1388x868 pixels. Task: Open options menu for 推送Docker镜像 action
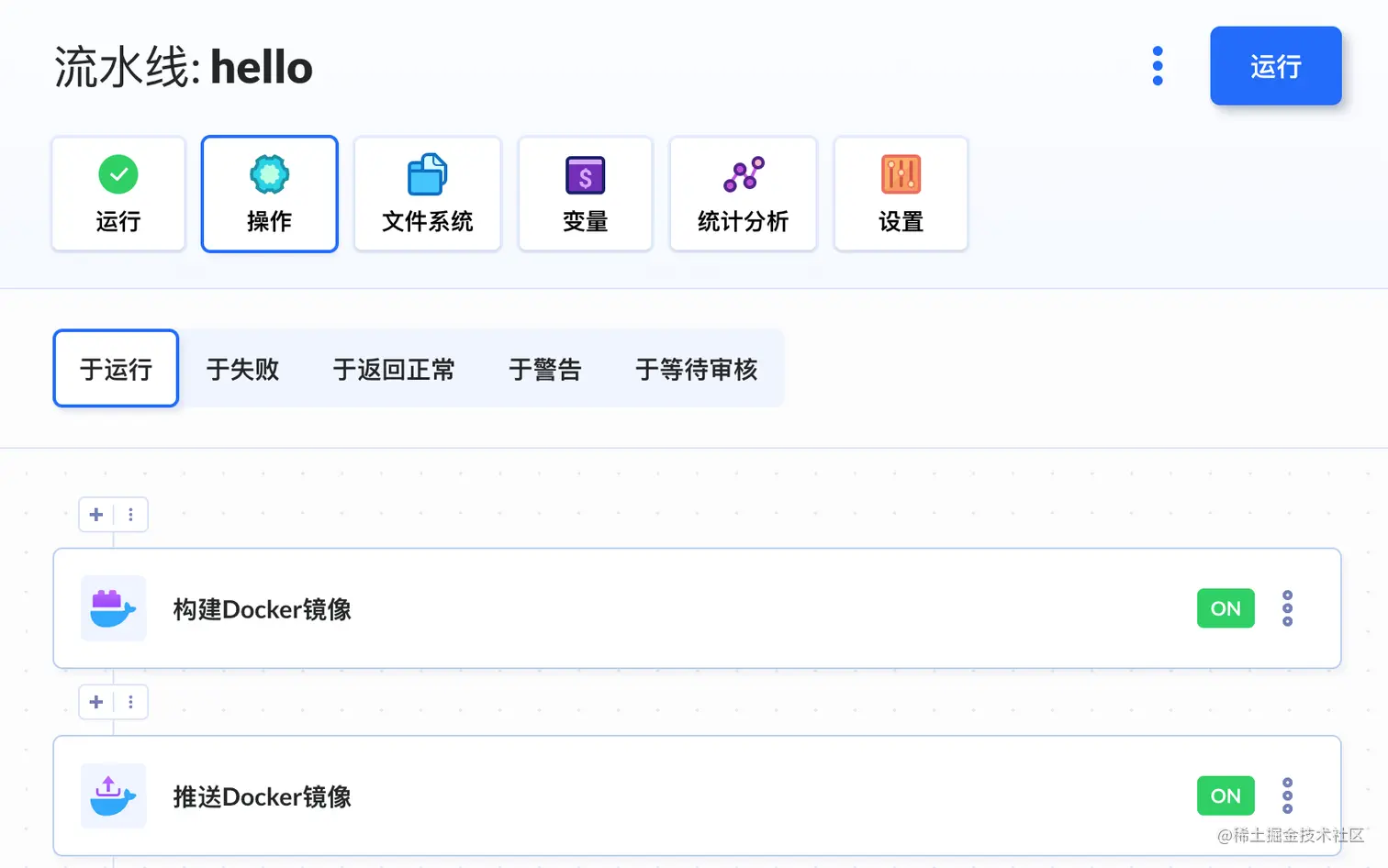[1287, 796]
